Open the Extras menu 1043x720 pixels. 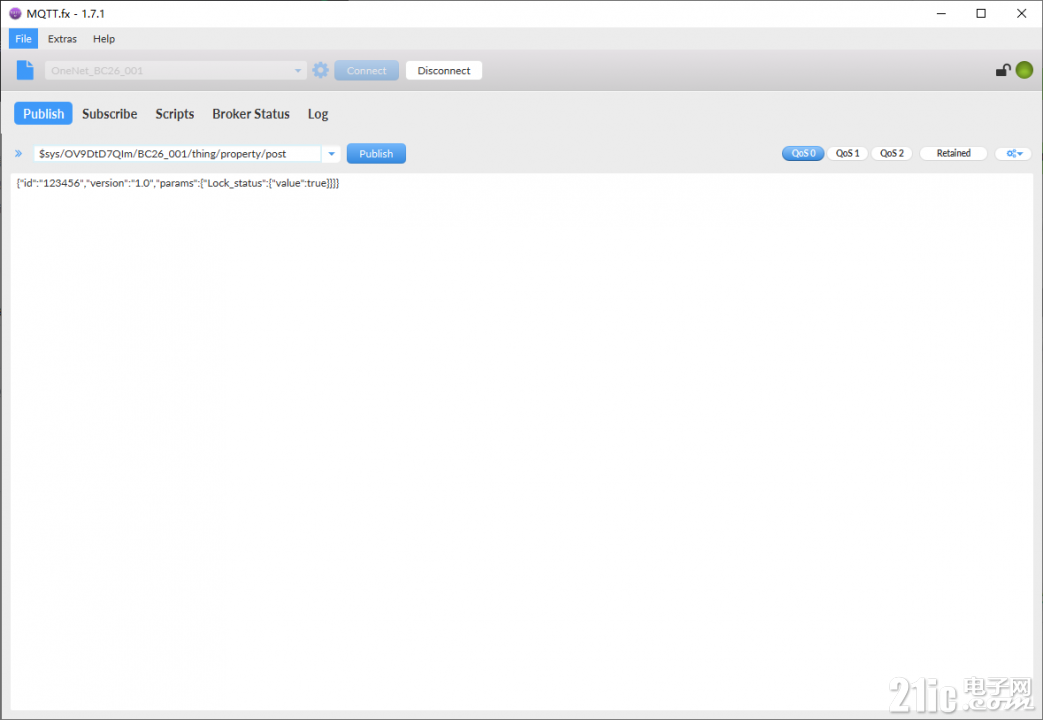pyautogui.click(x=62, y=39)
